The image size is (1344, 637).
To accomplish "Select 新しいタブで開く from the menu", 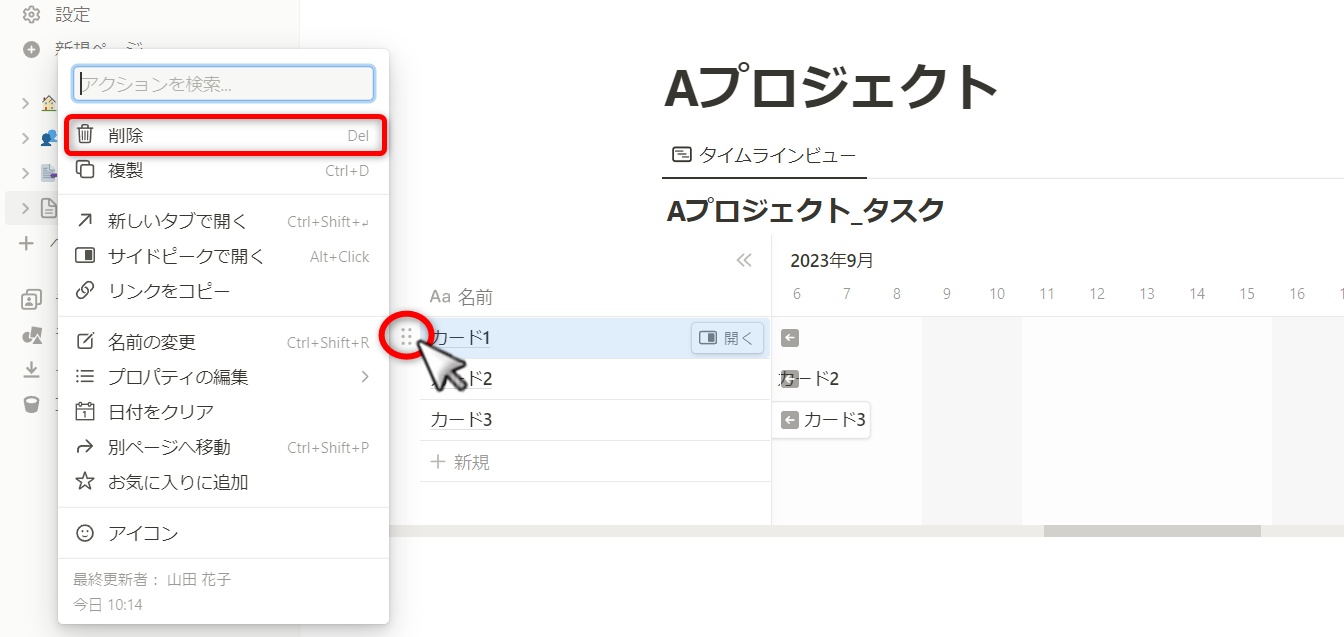I will 177,221.
